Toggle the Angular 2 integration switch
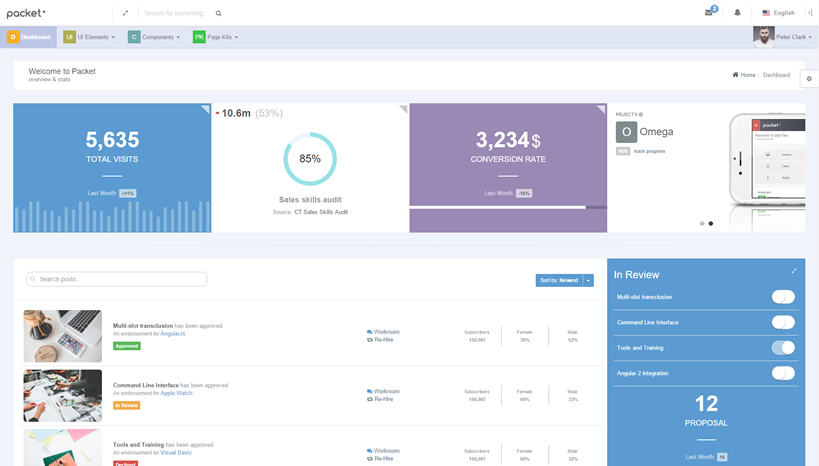The height and width of the screenshot is (466, 819). 783,373
